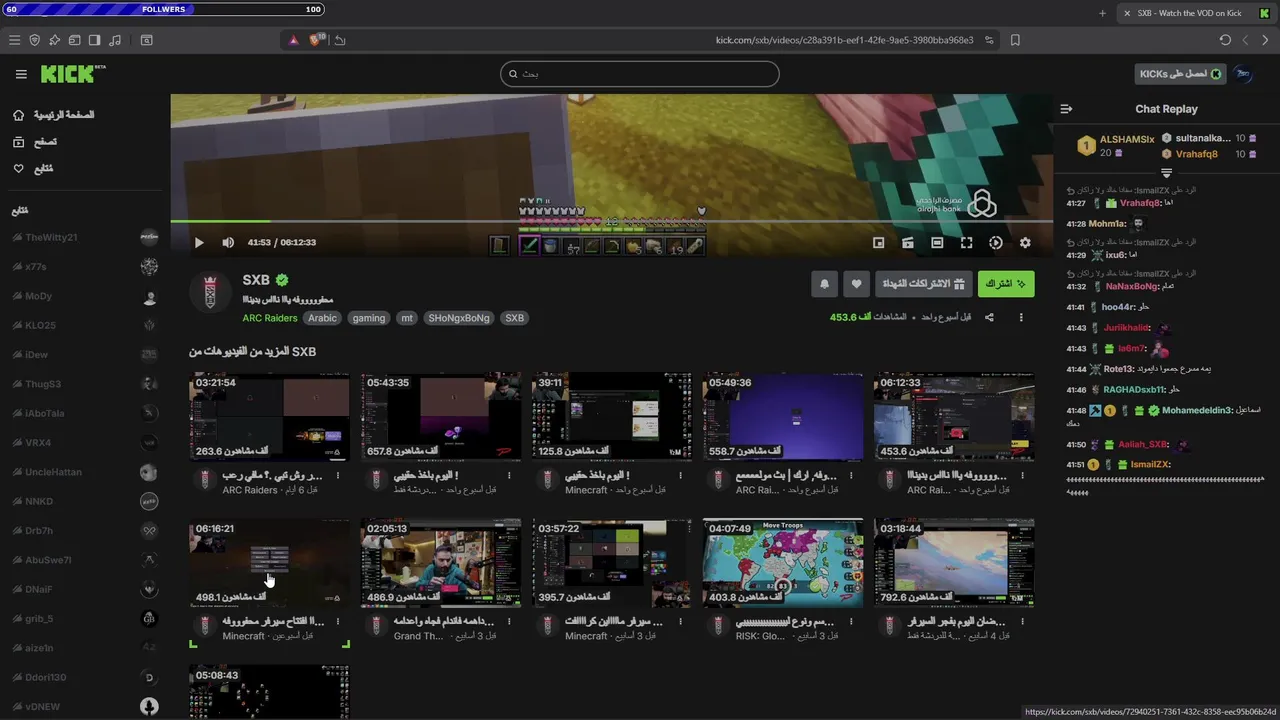Expand the chat leaderboard chevron
Viewport: 1280px width, 720px height.
point(1166,173)
